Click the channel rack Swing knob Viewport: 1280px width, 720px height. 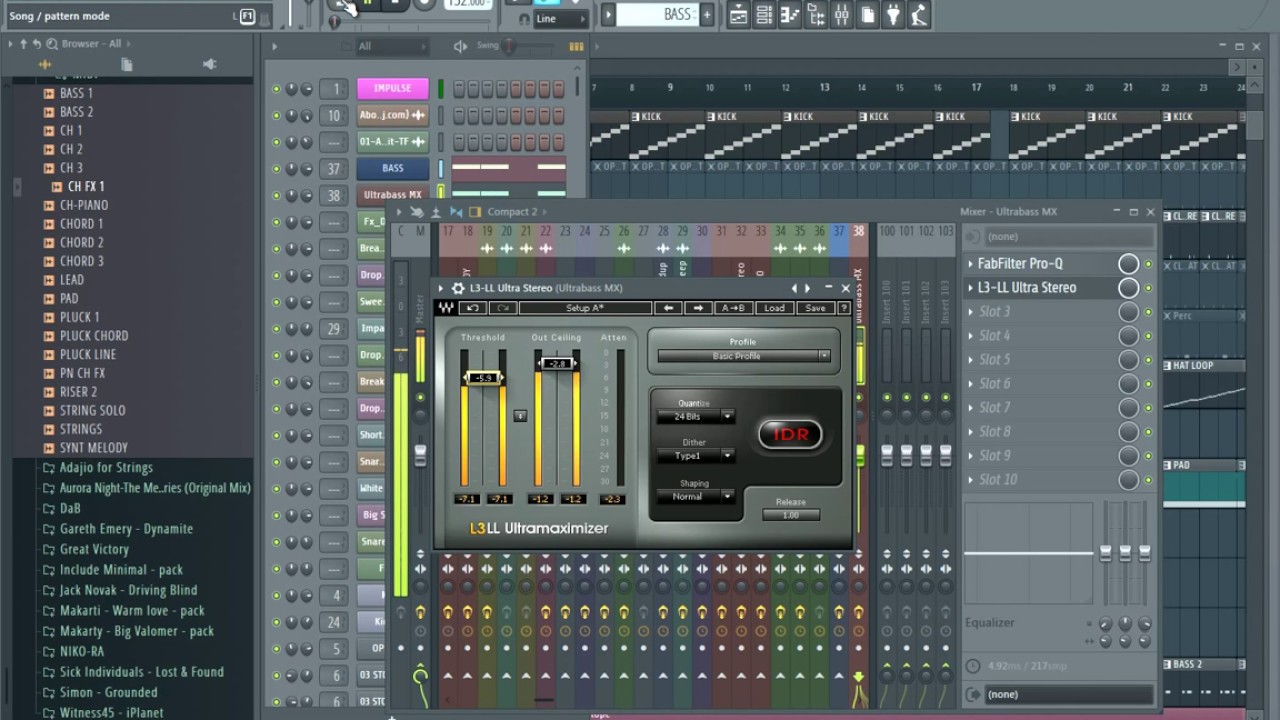click(509, 46)
